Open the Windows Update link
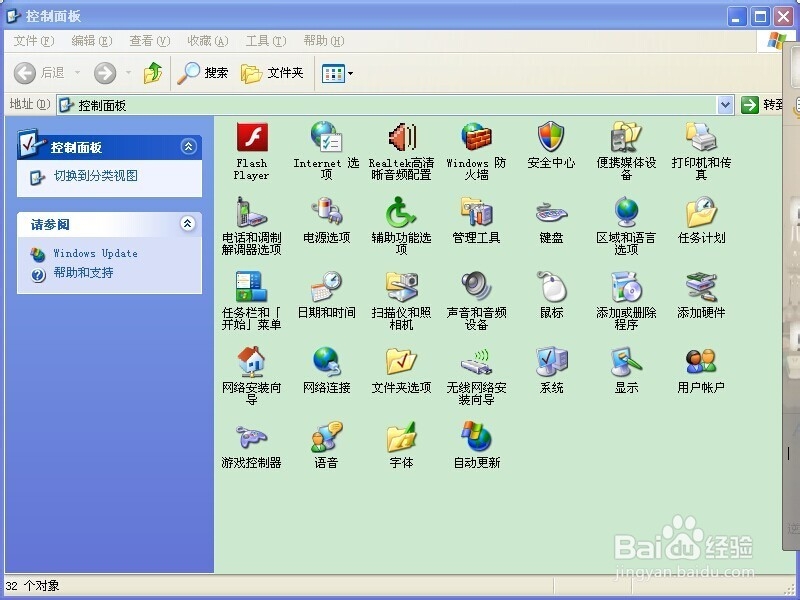 point(95,253)
